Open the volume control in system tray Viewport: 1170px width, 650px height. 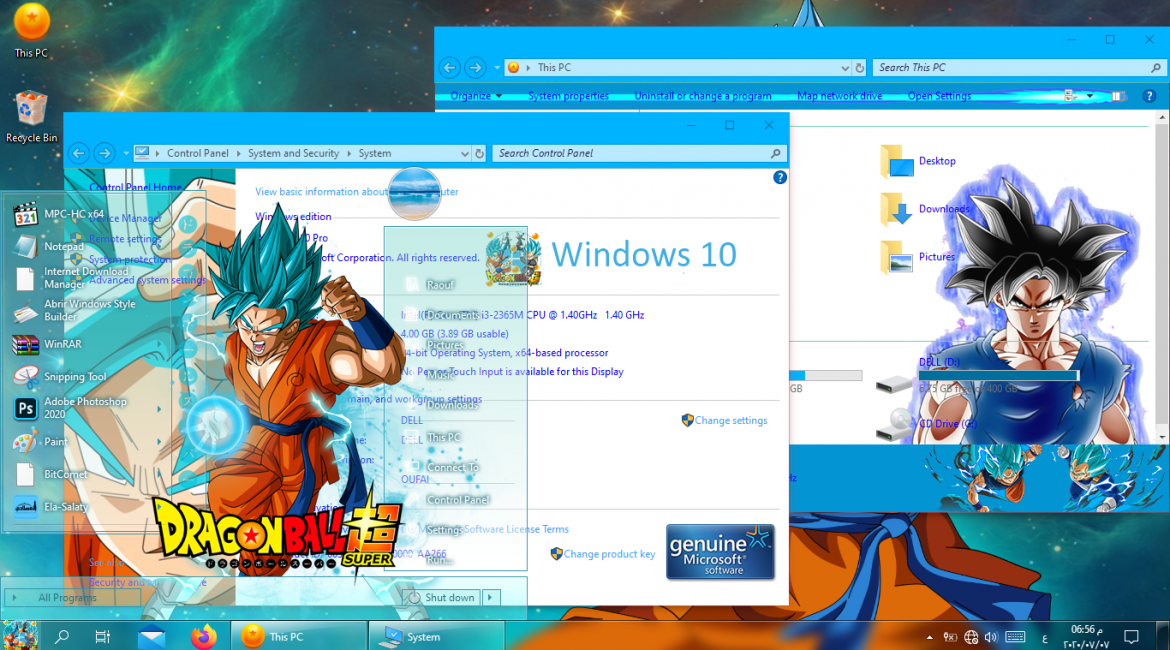coord(991,637)
